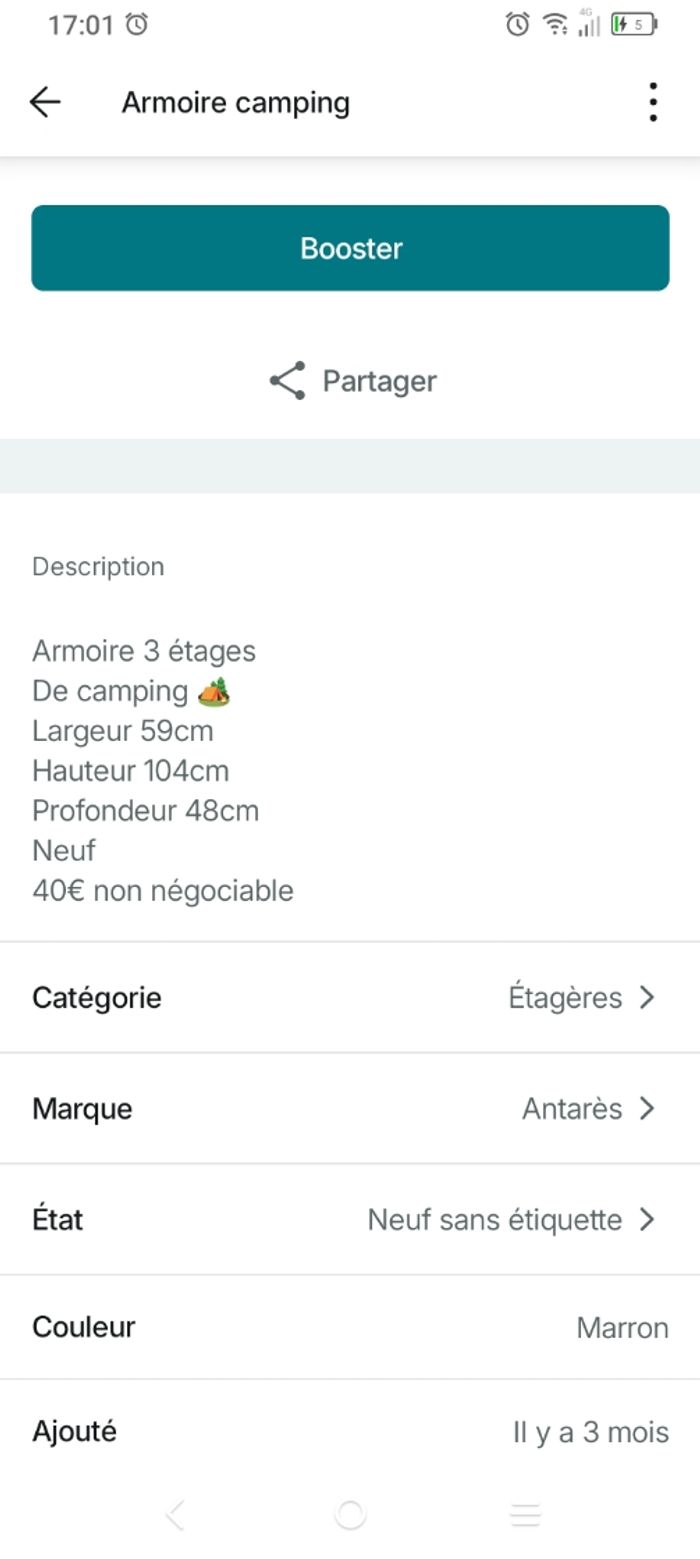This screenshot has height=1559, width=700.
Task: Tap the alarm icon beside the clock
Action: pos(137,25)
